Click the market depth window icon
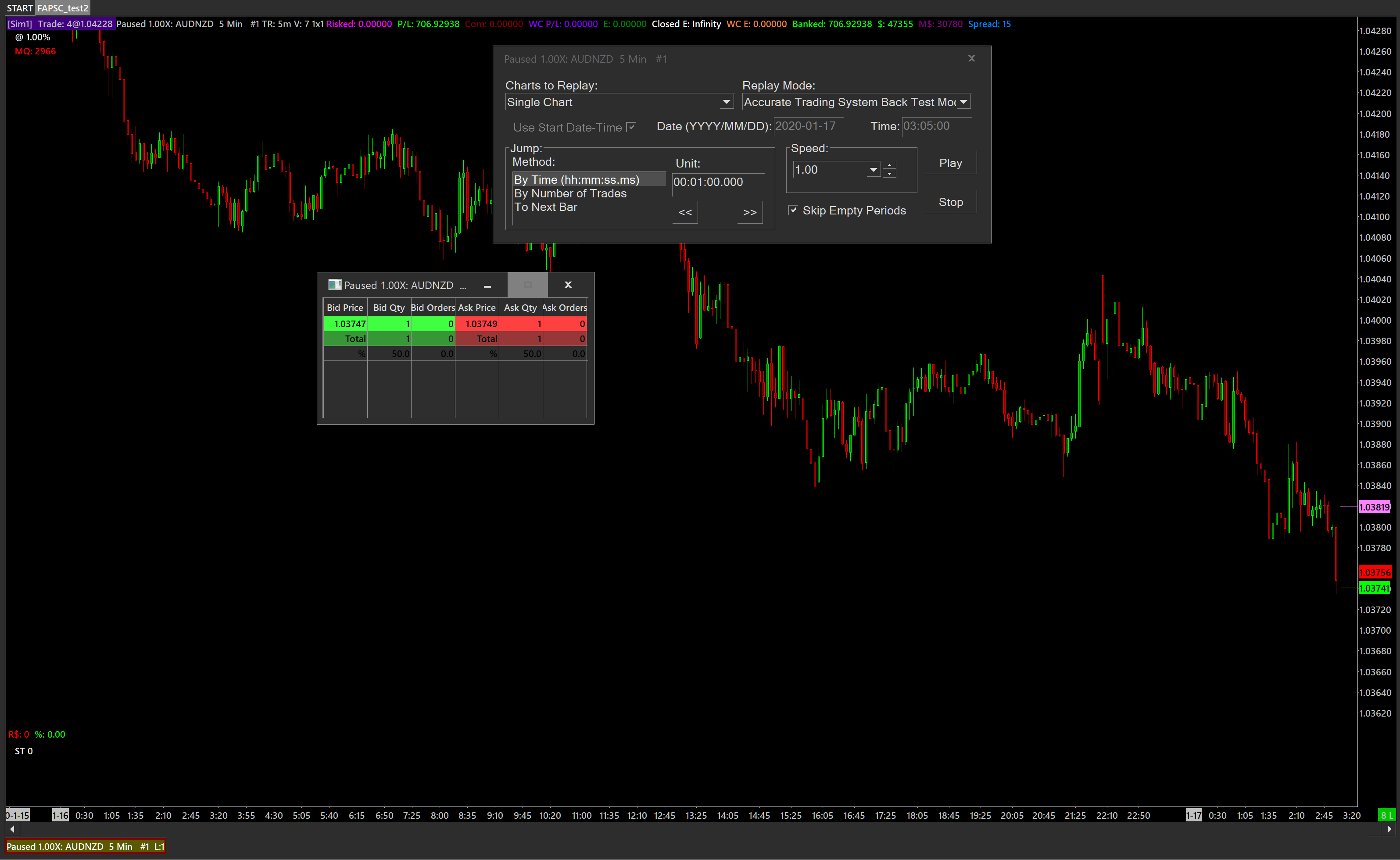 tap(334, 285)
